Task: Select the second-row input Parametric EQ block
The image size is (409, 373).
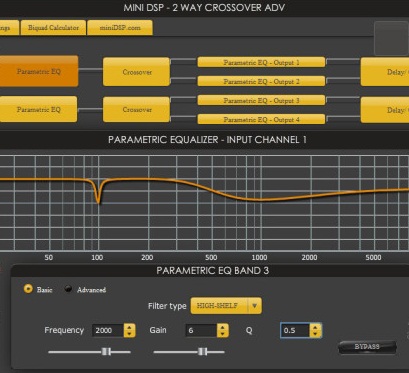Action: tap(39, 109)
